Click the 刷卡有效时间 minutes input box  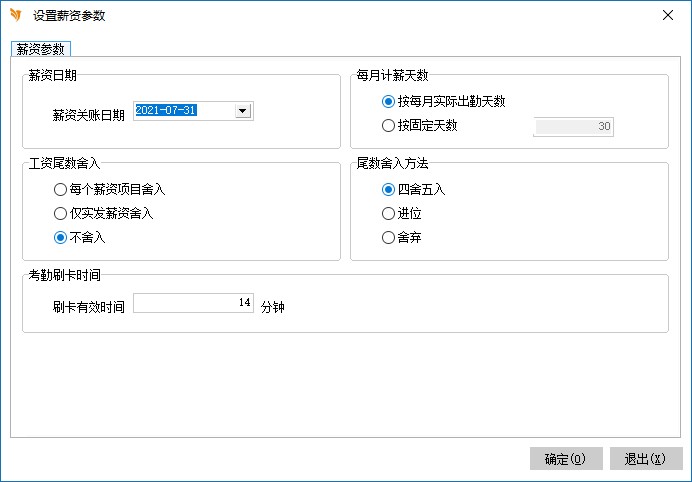pyautogui.click(x=193, y=303)
